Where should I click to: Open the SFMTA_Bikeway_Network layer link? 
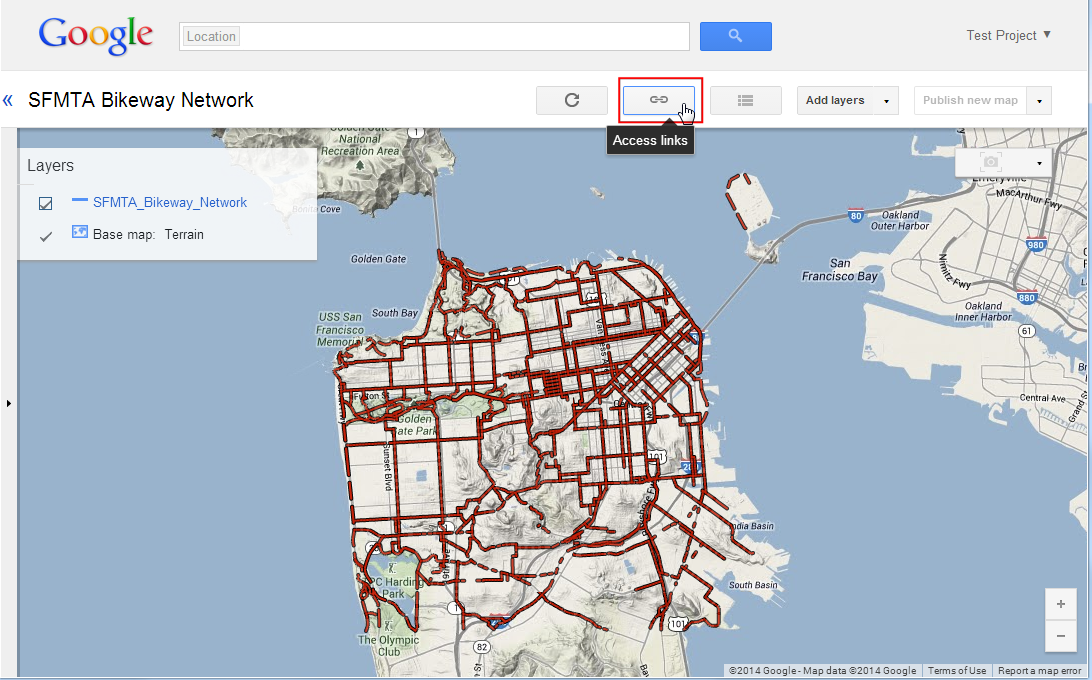(170, 202)
